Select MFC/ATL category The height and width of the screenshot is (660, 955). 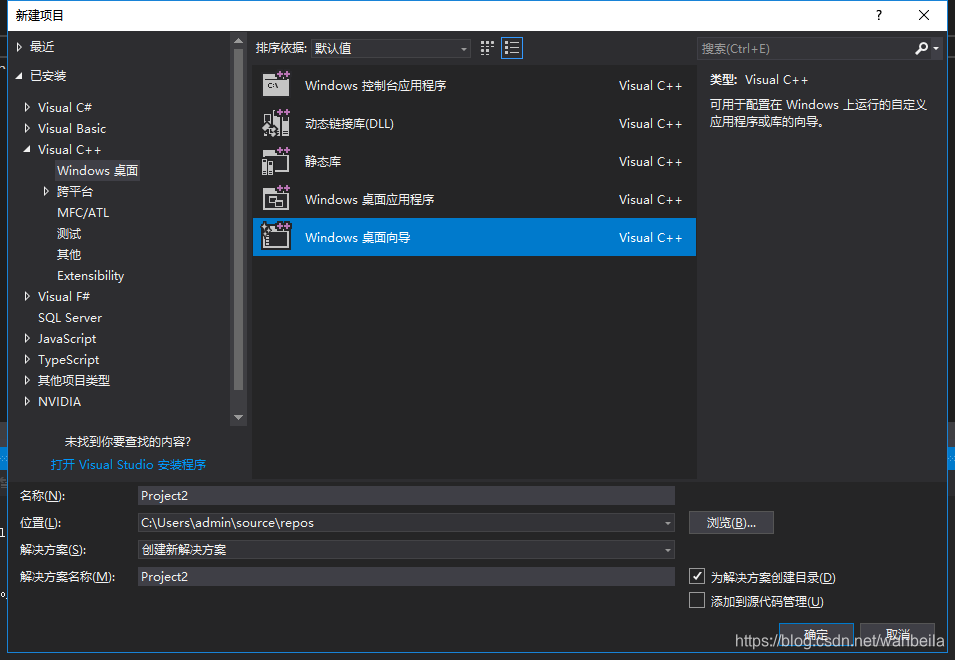[83, 212]
